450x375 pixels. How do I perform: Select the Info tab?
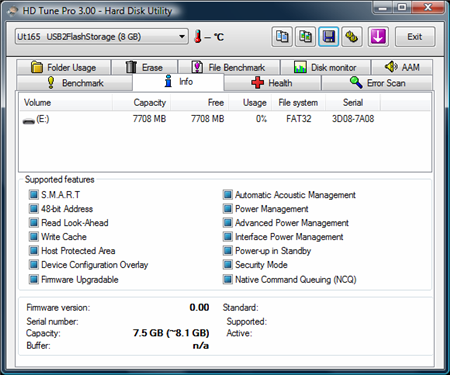178,82
